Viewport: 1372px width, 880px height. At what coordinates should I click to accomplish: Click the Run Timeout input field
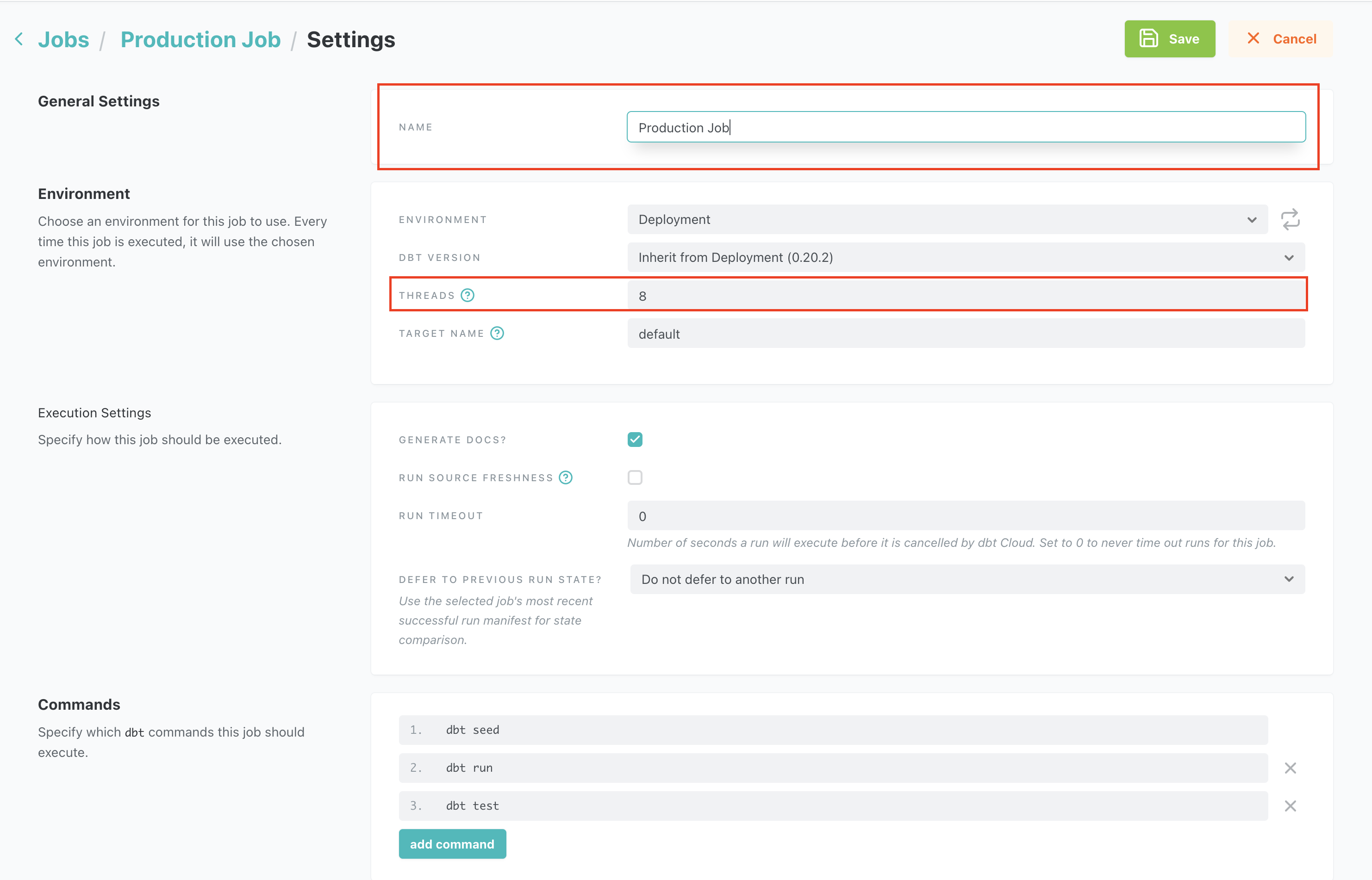(x=966, y=516)
